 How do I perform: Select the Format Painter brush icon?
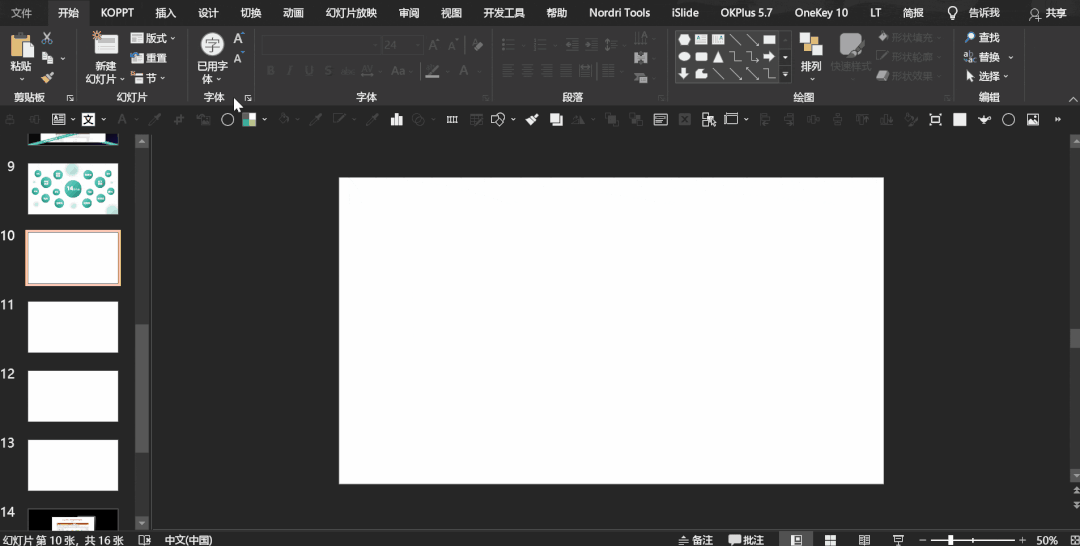pyautogui.click(x=48, y=78)
